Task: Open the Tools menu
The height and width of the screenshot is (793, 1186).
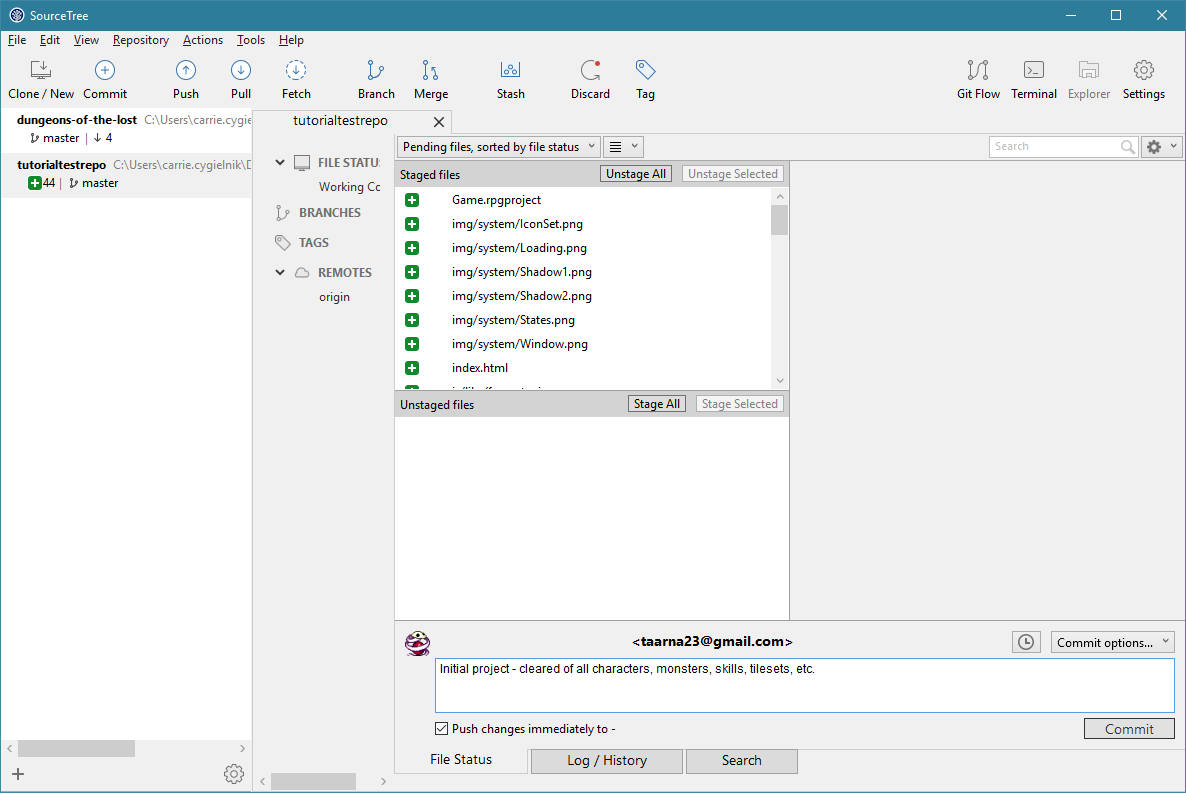Action: click(x=250, y=40)
